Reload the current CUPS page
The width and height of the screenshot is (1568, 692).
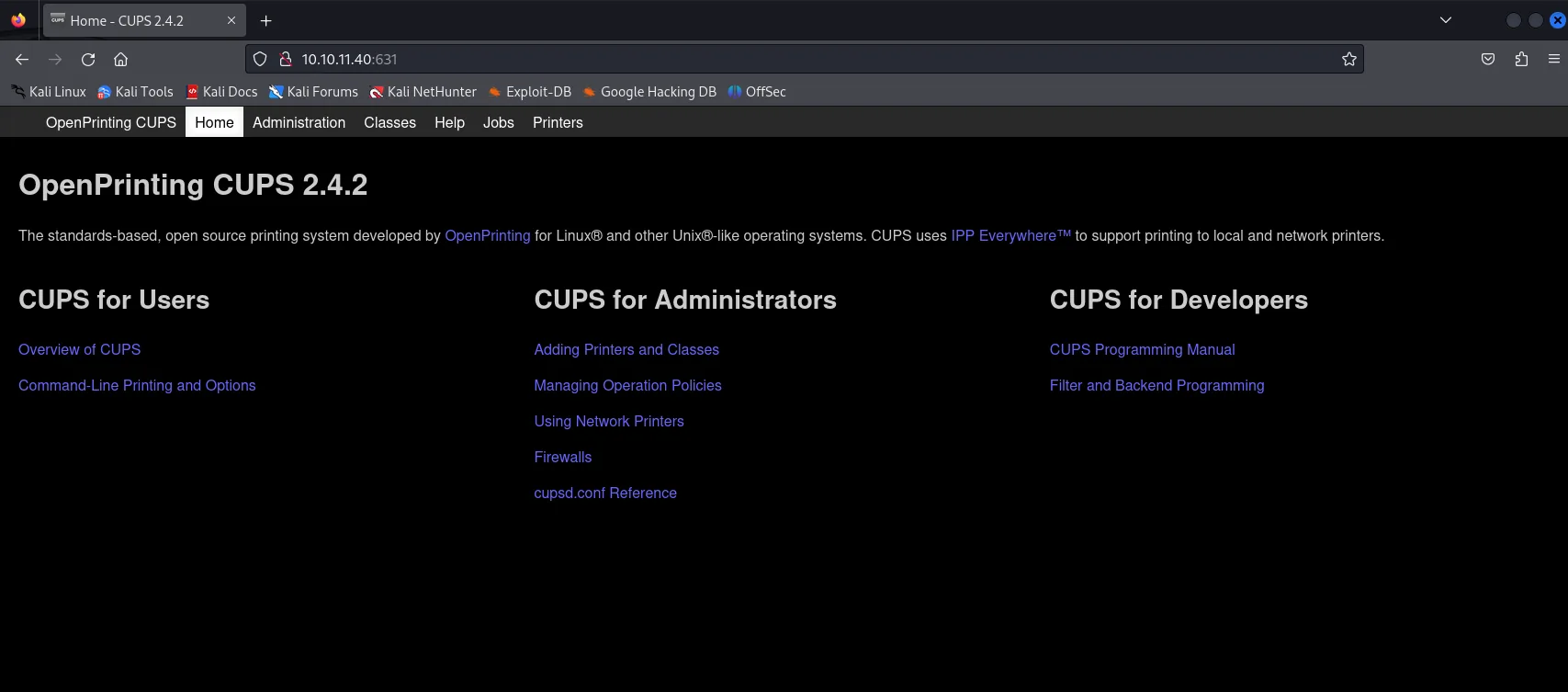point(88,60)
